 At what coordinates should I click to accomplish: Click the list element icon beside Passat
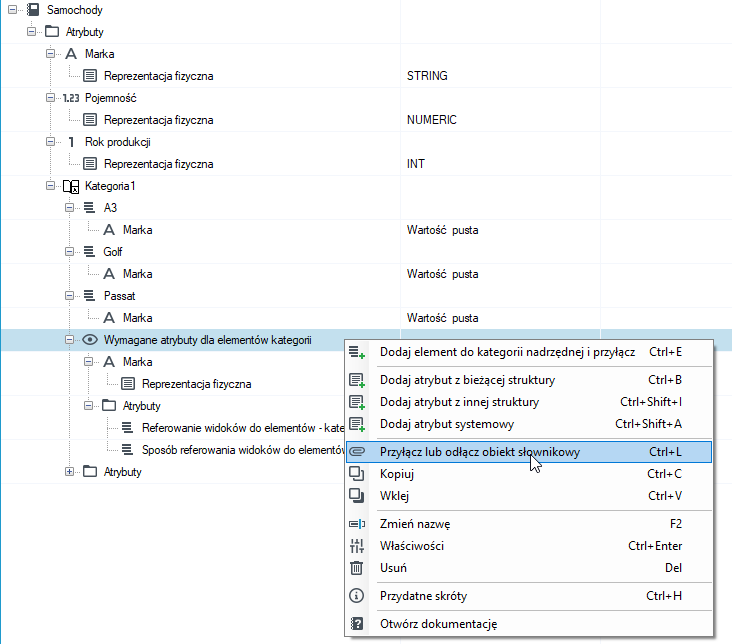[x=89, y=296]
